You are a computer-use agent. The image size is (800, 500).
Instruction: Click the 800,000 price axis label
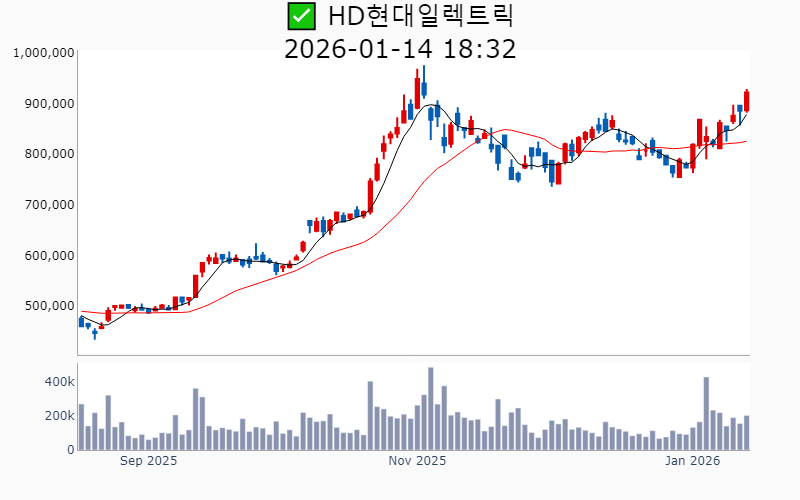(x=46, y=154)
